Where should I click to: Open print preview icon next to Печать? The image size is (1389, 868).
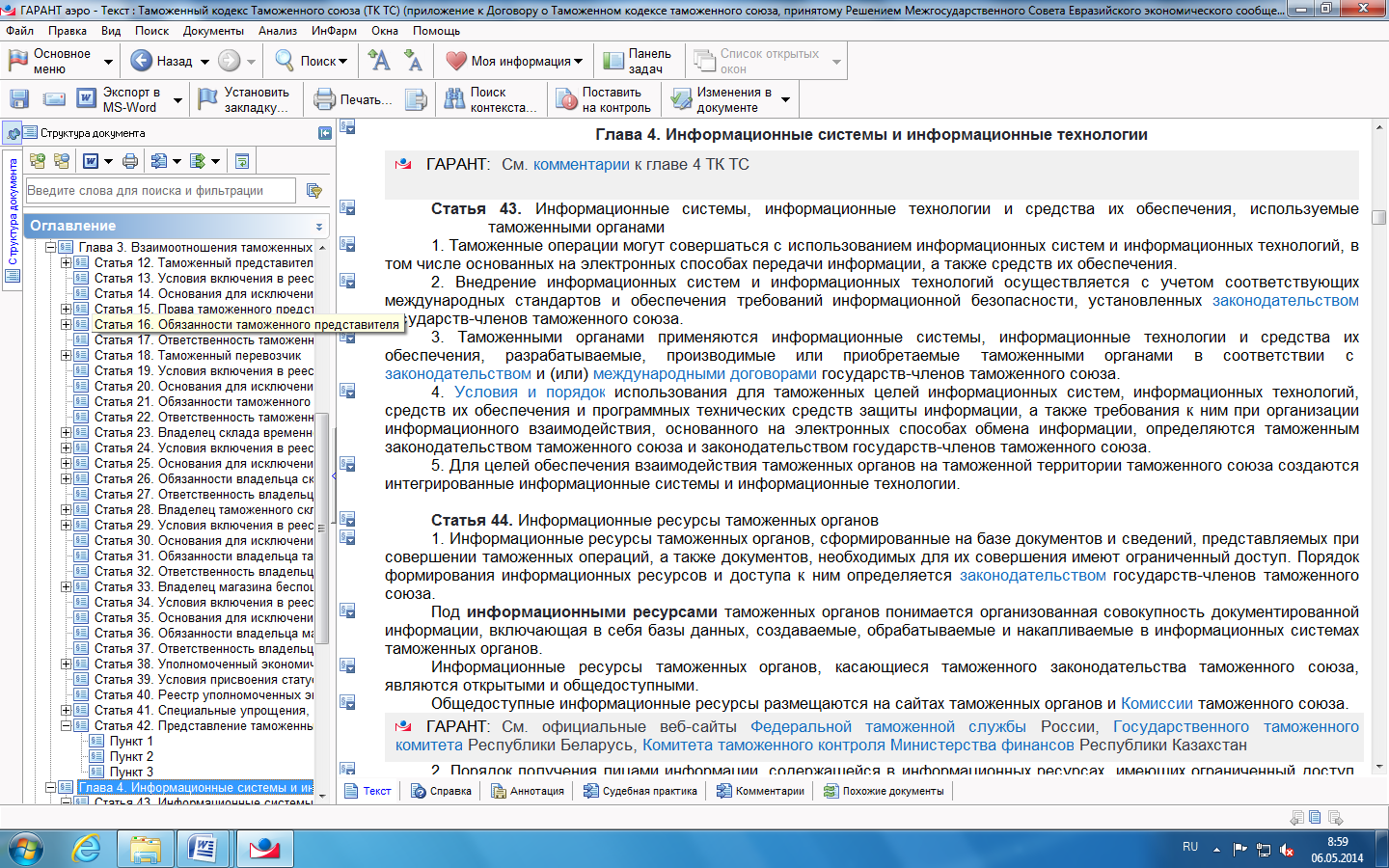[x=416, y=99]
